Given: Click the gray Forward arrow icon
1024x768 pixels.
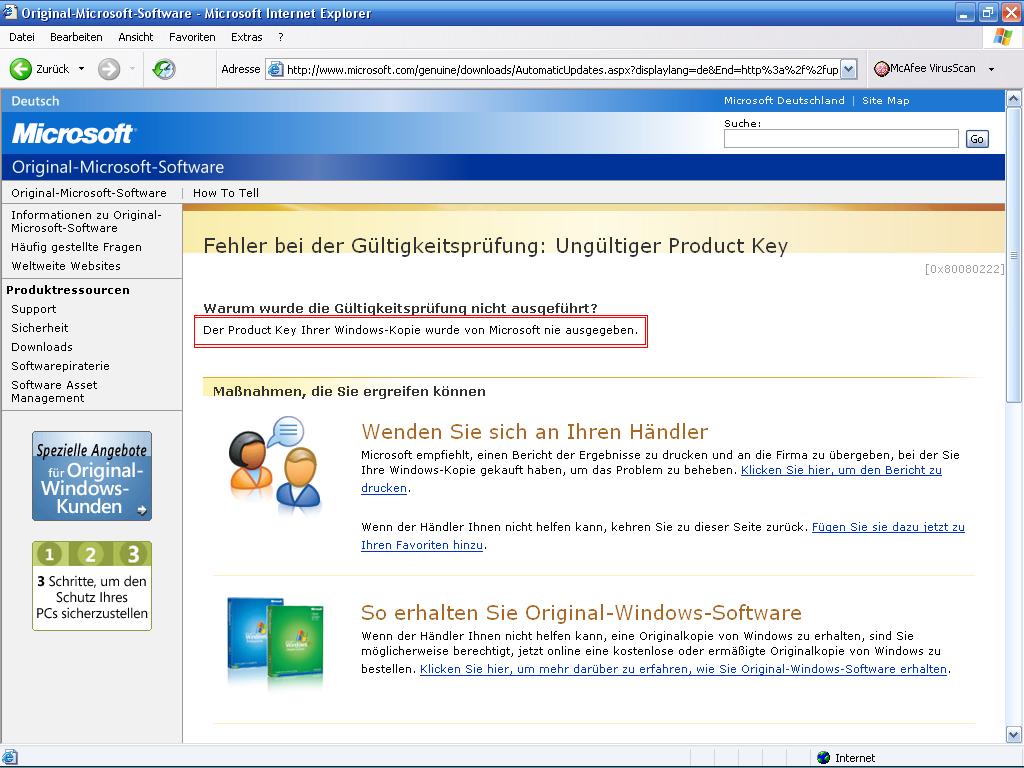Looking at the screenshot, I should coord(109,69).
